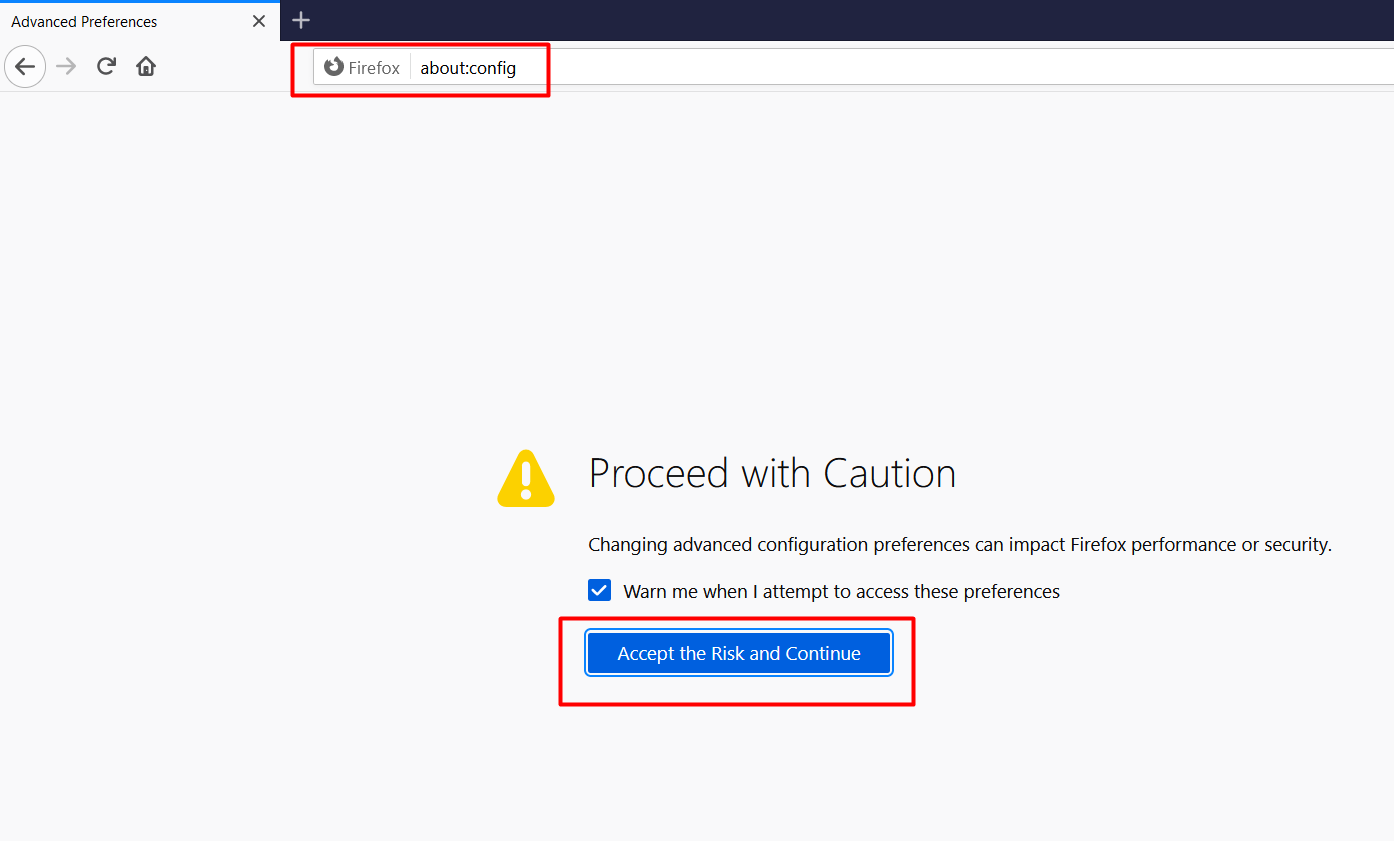Click the forward arrow navigation button
The width and height of the screenshot is (1394, 841).
[66, 67]
